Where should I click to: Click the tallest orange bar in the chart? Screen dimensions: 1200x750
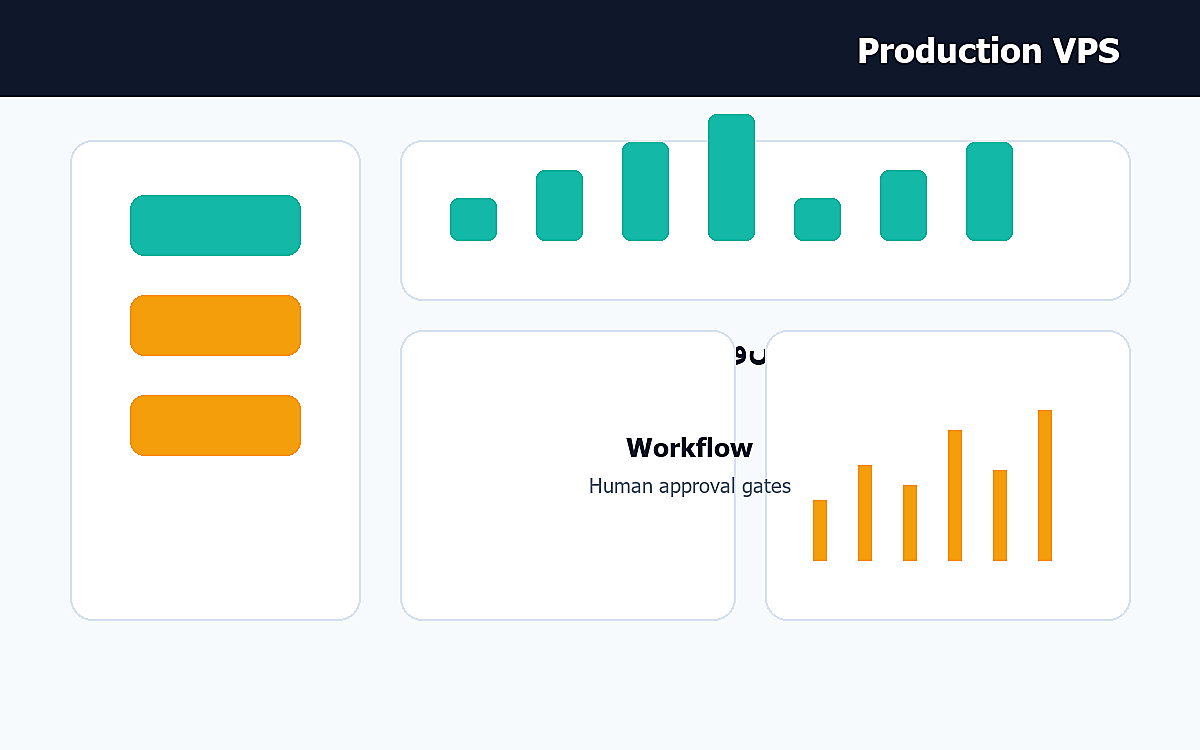tap(1045, 485)
